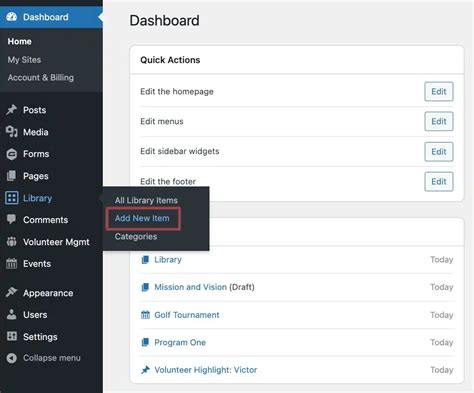474x393 pixels.
Task: Open Categories in Library submenu
Action: tap(136, 237)
